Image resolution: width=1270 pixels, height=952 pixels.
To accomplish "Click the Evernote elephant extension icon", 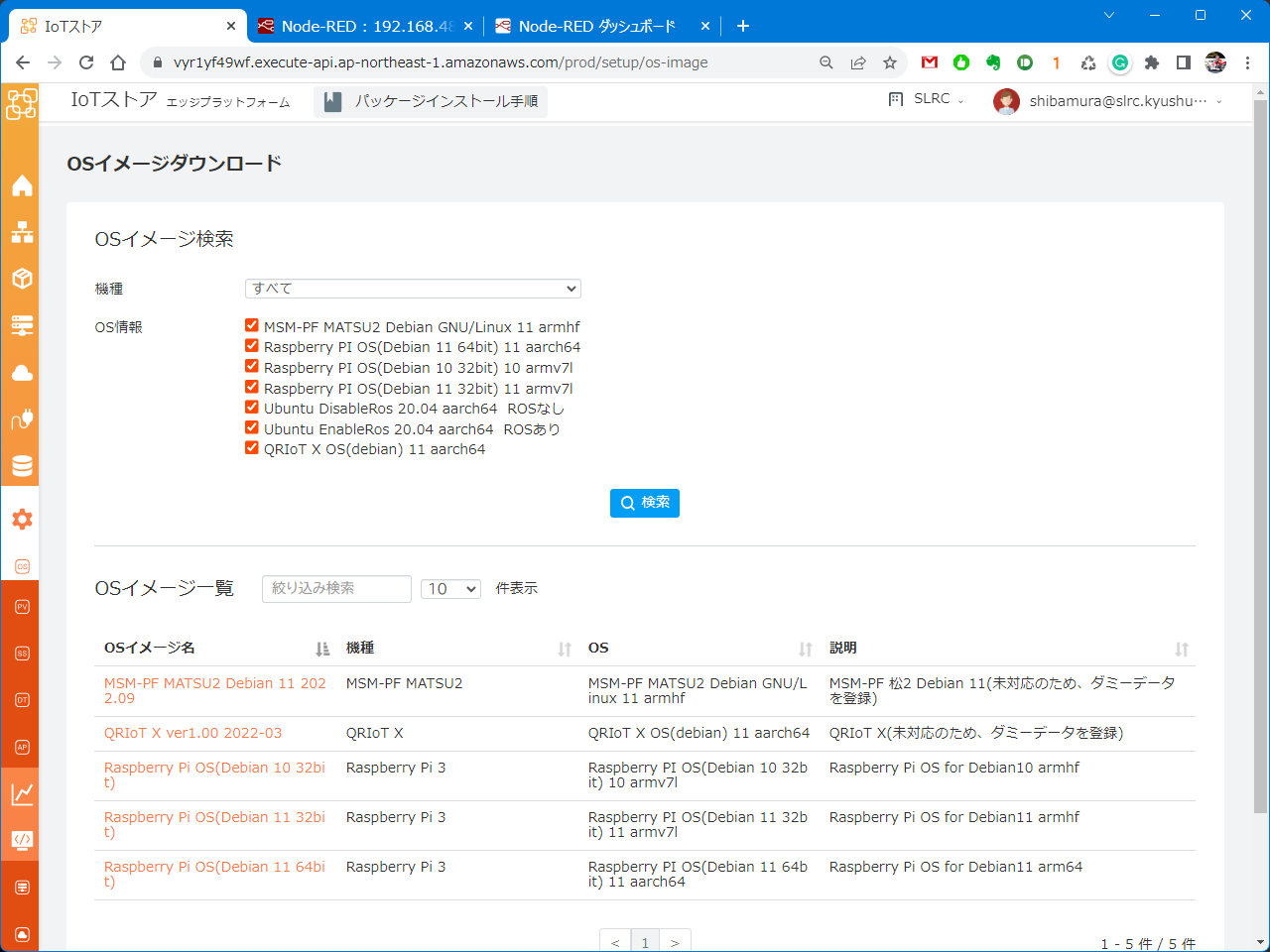I will pos(993,62).
